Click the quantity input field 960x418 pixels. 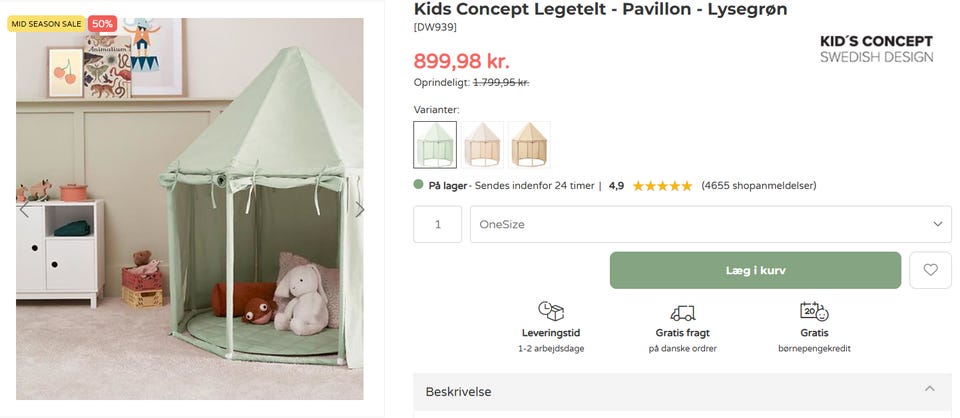[x=438, y=224]
